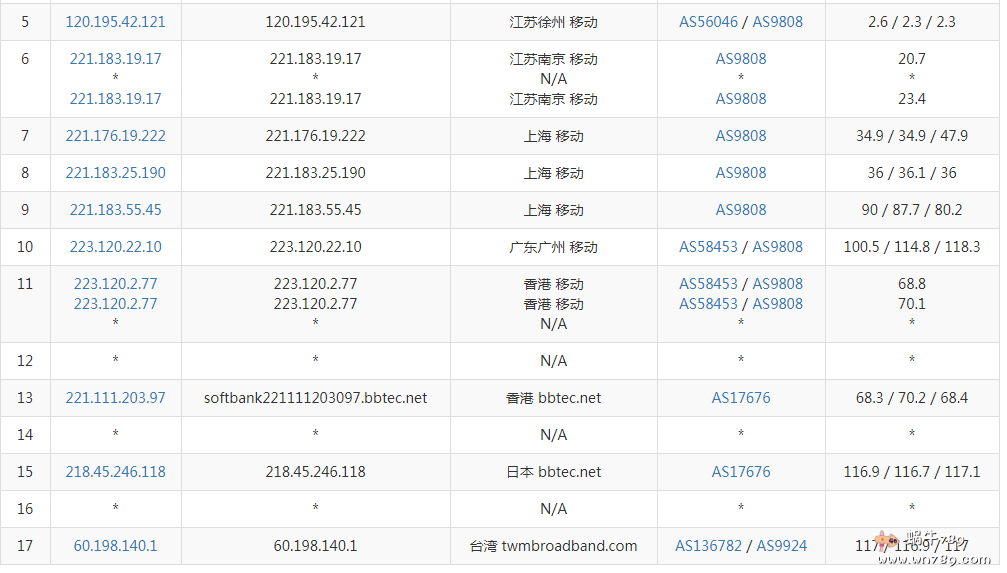Click AS17676 link in hop 15 row

[741, 472]
